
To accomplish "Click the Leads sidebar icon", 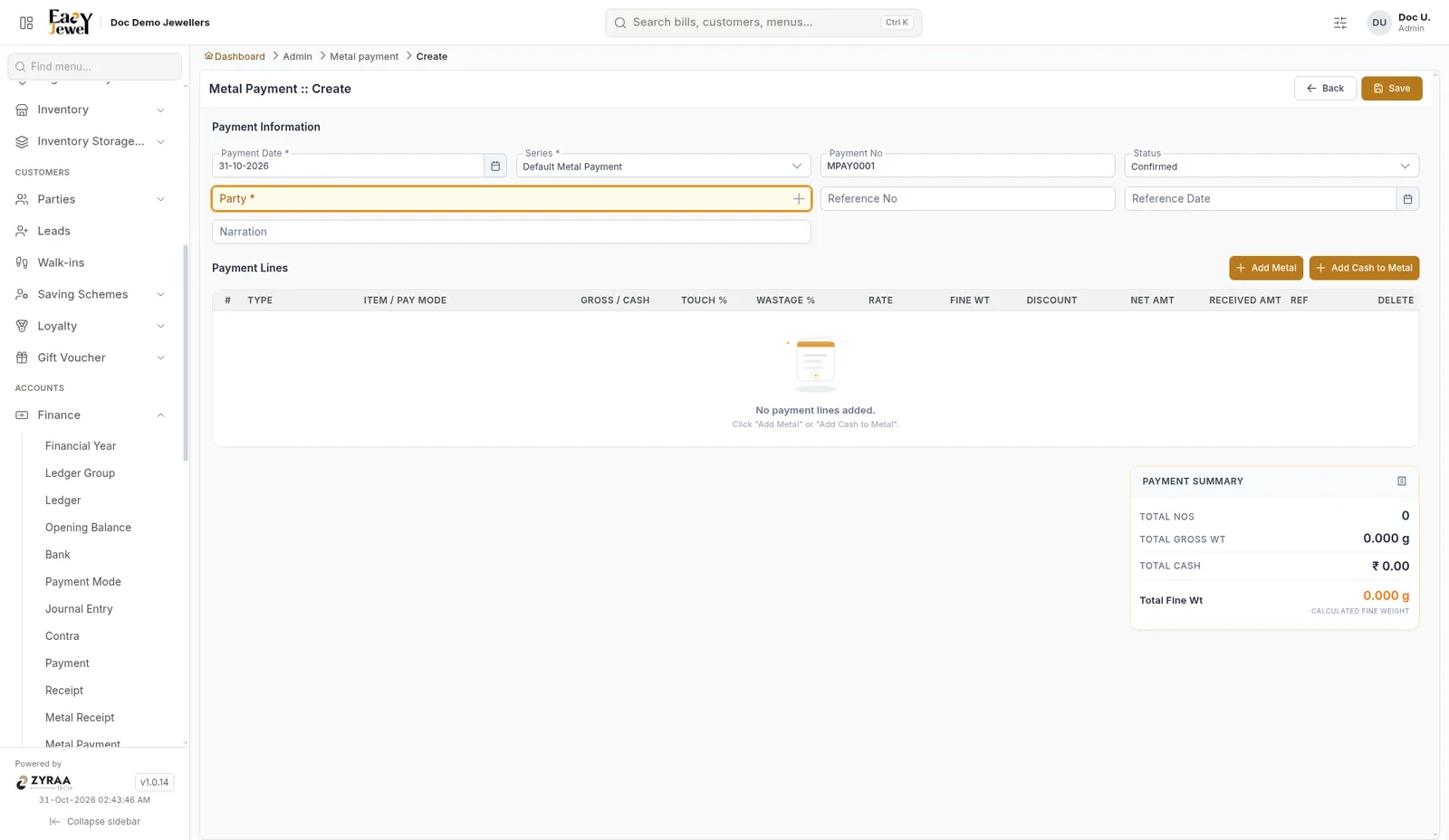I will pos(22,231).
